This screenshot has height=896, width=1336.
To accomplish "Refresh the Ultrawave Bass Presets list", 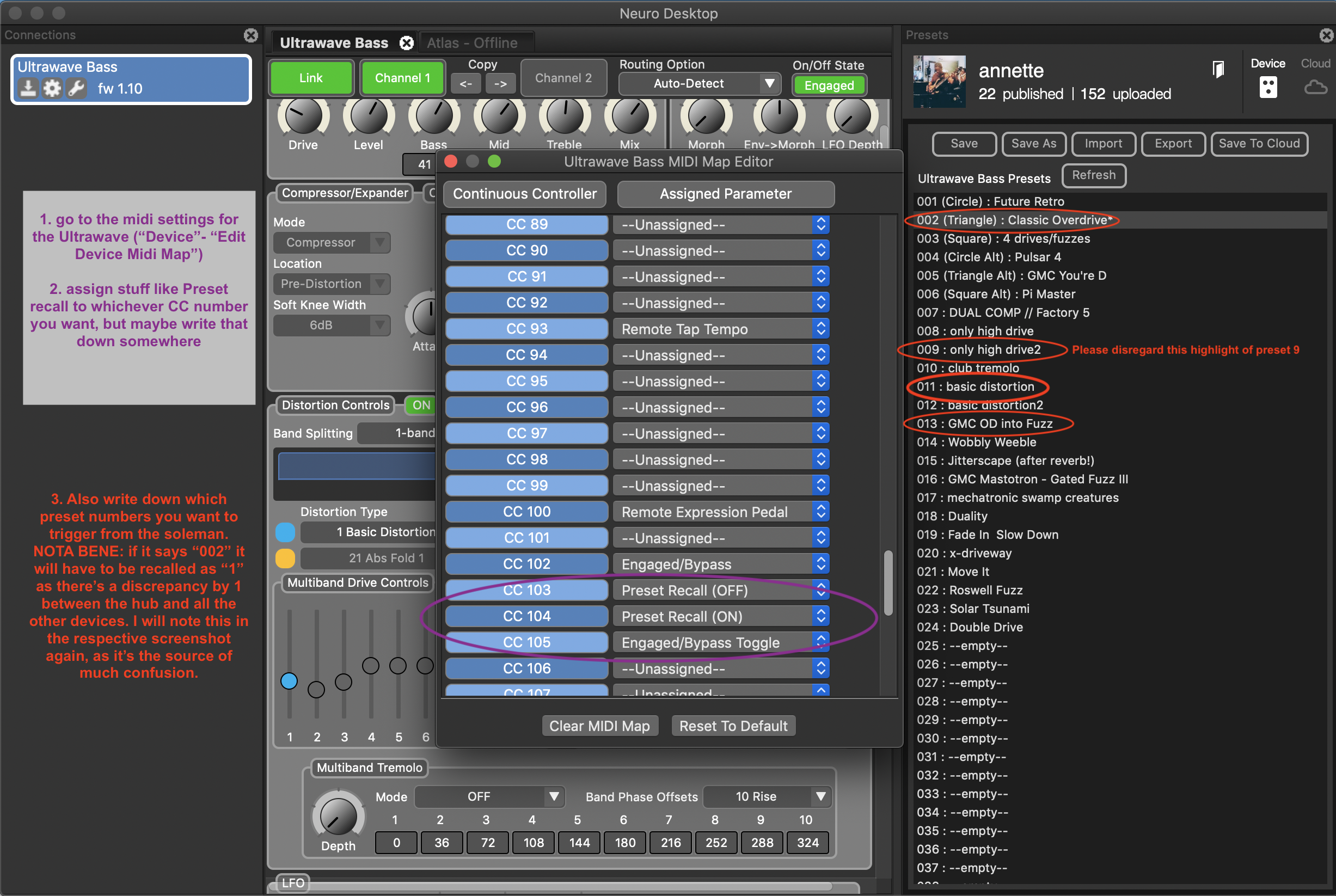I will (x=1094, y=175).
